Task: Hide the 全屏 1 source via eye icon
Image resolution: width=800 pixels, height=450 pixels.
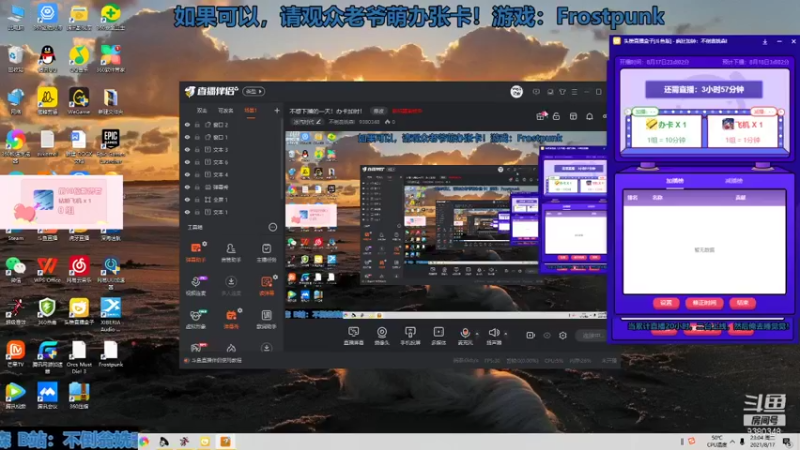Action: click(187, 199)
